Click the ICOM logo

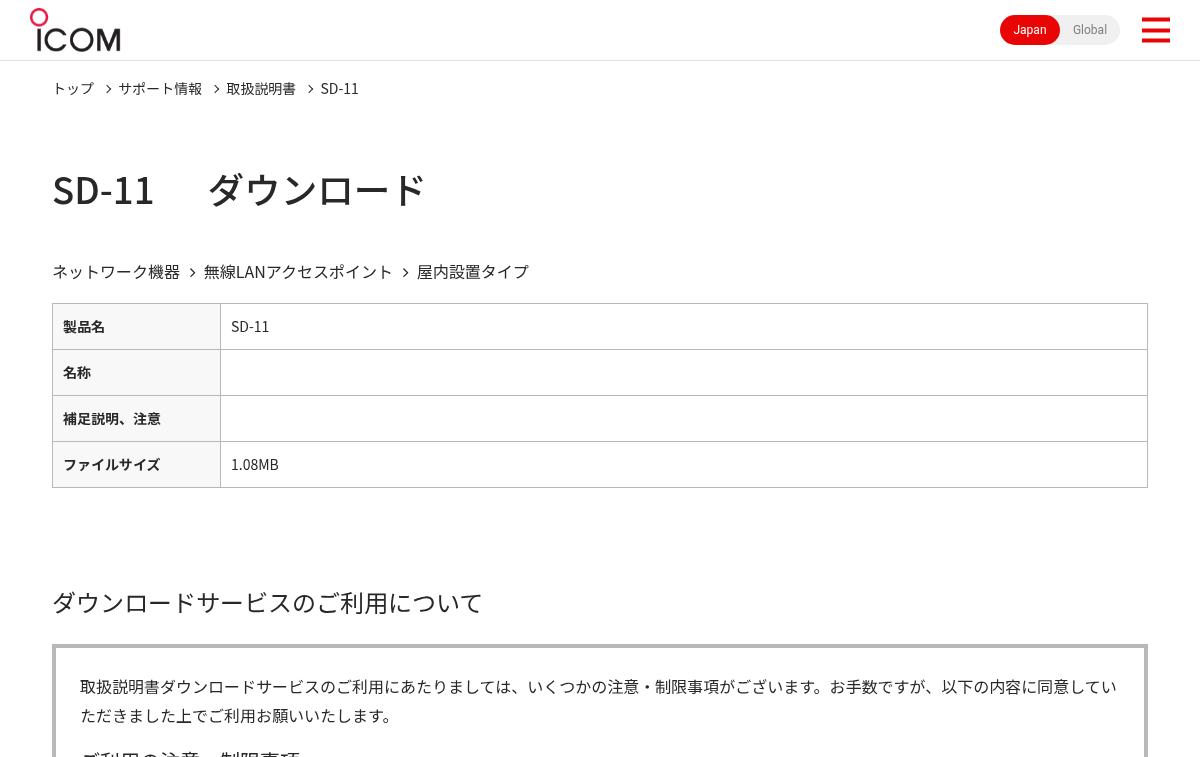[x=75, y=30]
